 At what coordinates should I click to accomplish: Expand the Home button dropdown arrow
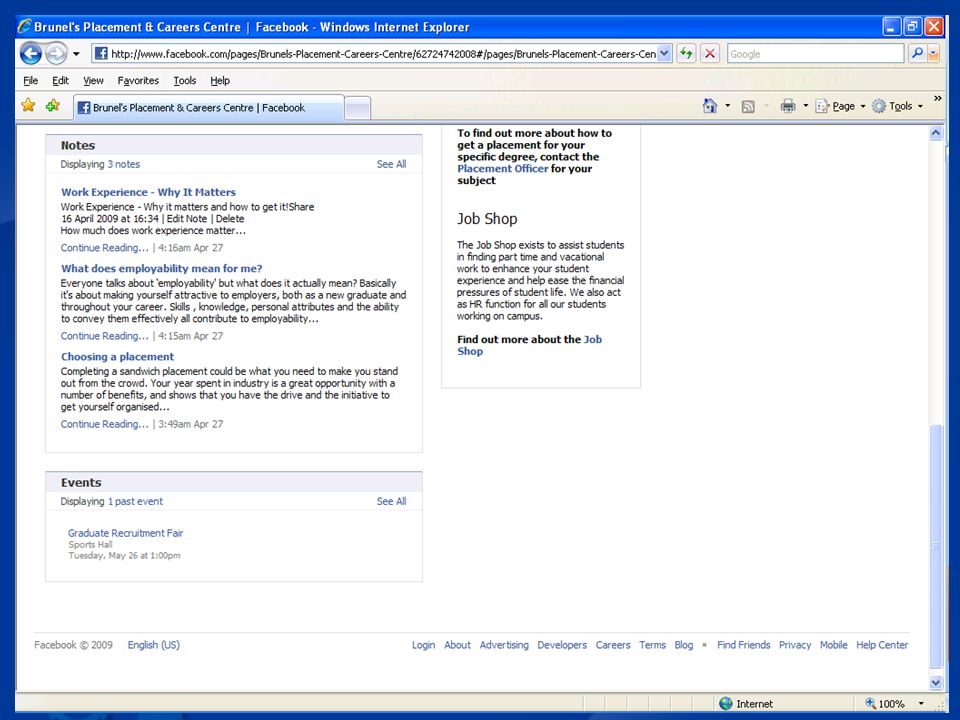(727, 106)
